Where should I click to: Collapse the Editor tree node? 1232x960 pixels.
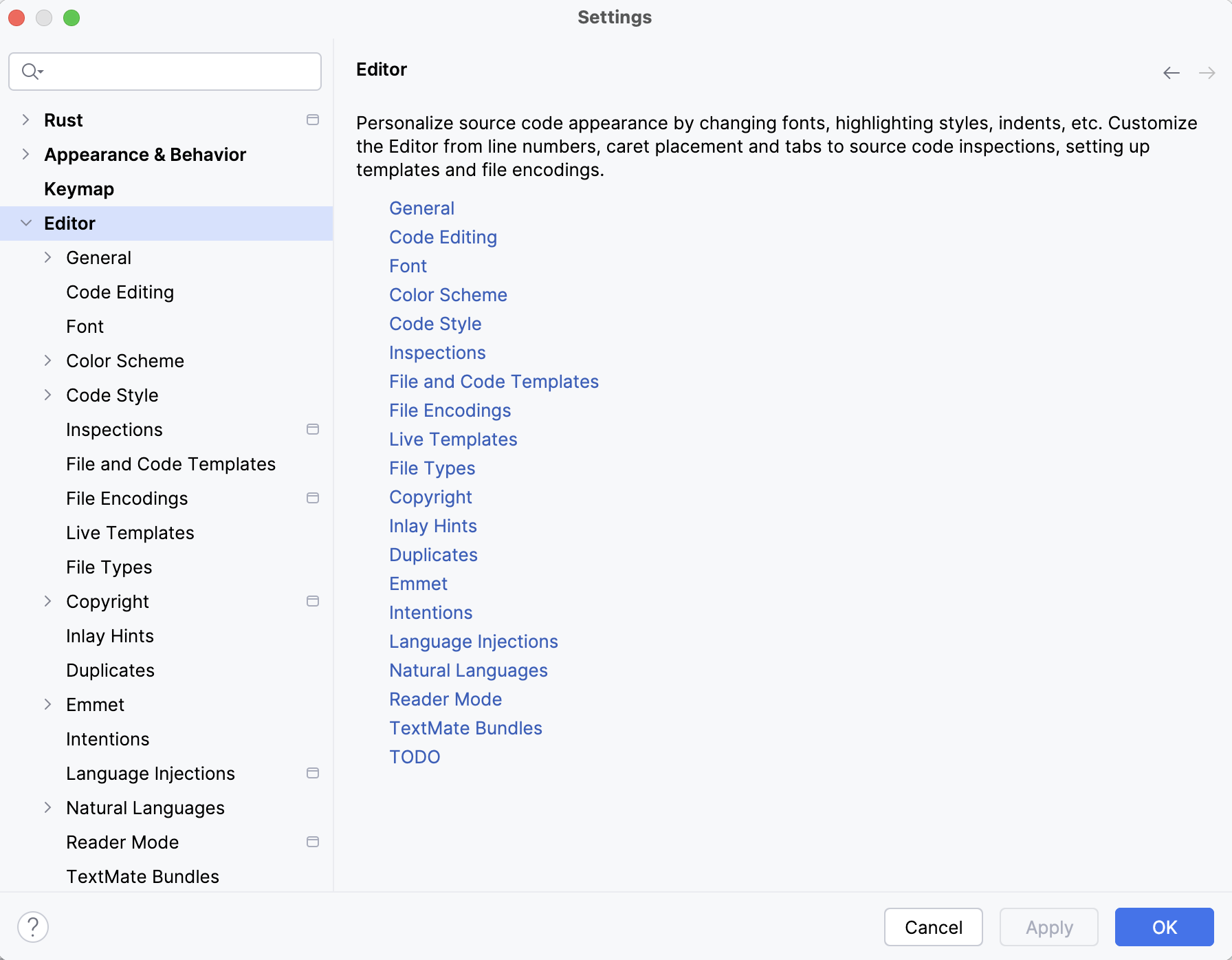[25, 223]
